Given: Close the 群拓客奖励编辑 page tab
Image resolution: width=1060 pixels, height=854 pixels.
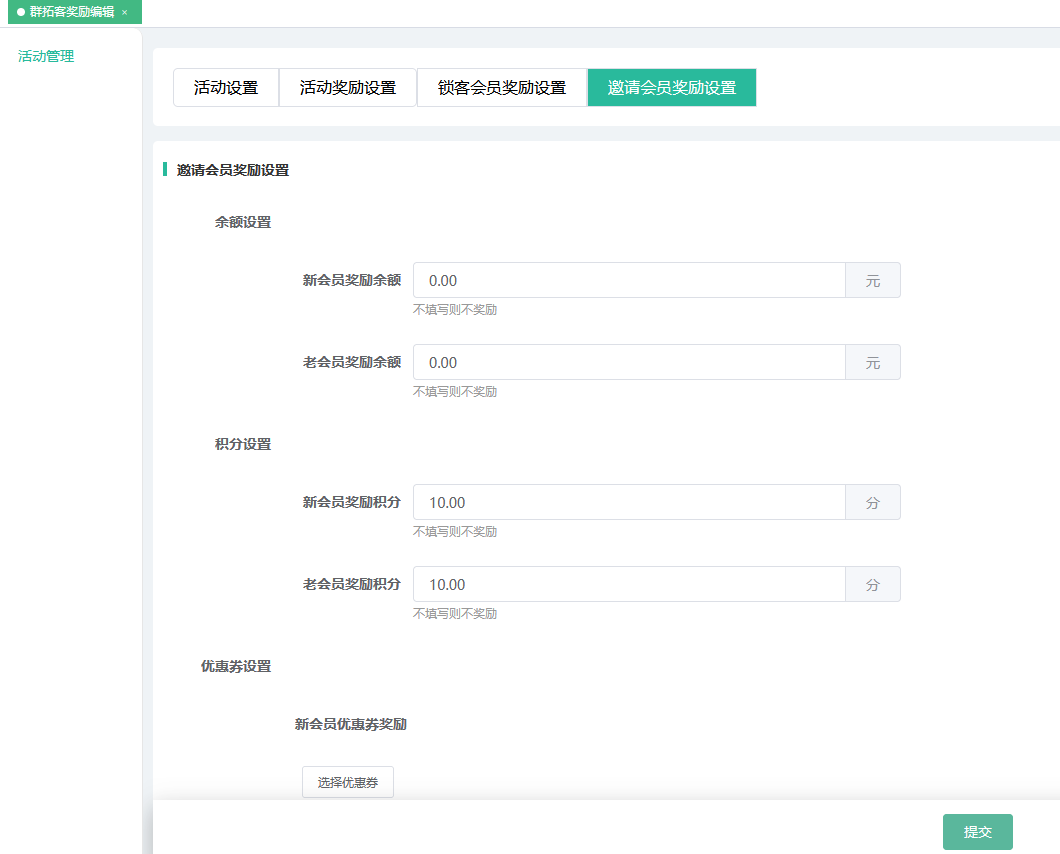Looking at the screenshot, I should coord(125,12).
